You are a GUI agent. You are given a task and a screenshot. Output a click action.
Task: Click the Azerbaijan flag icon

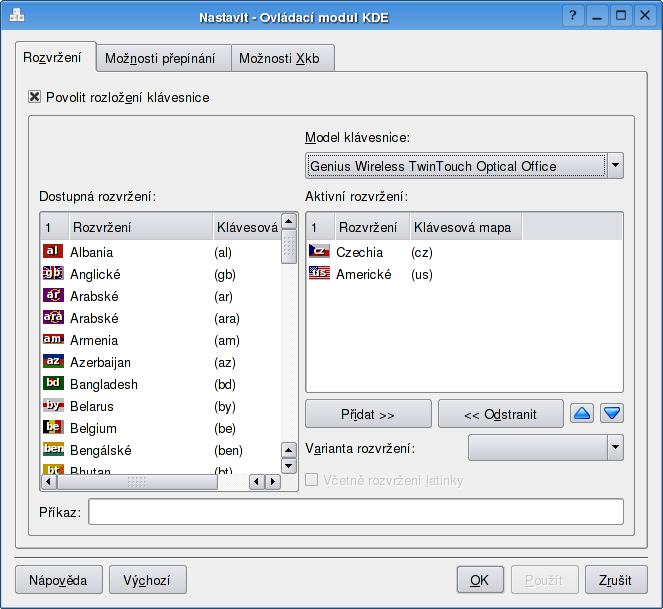(53, 362)
